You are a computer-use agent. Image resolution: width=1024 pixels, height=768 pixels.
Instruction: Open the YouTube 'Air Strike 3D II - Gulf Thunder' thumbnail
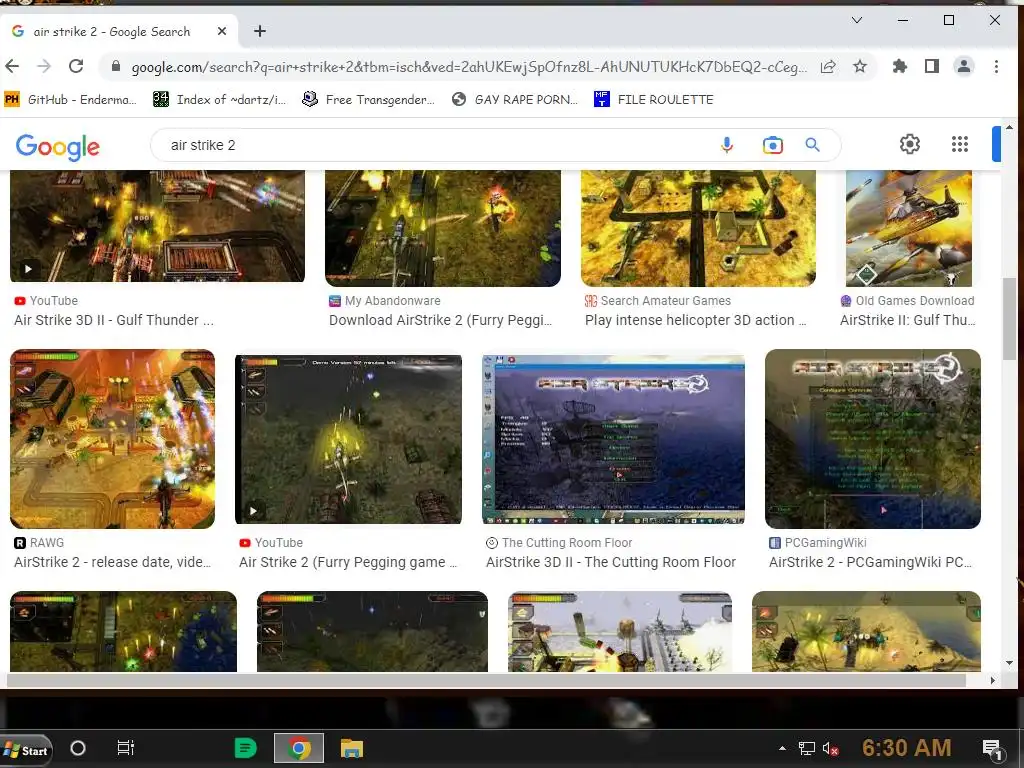[x=157, y=226]
